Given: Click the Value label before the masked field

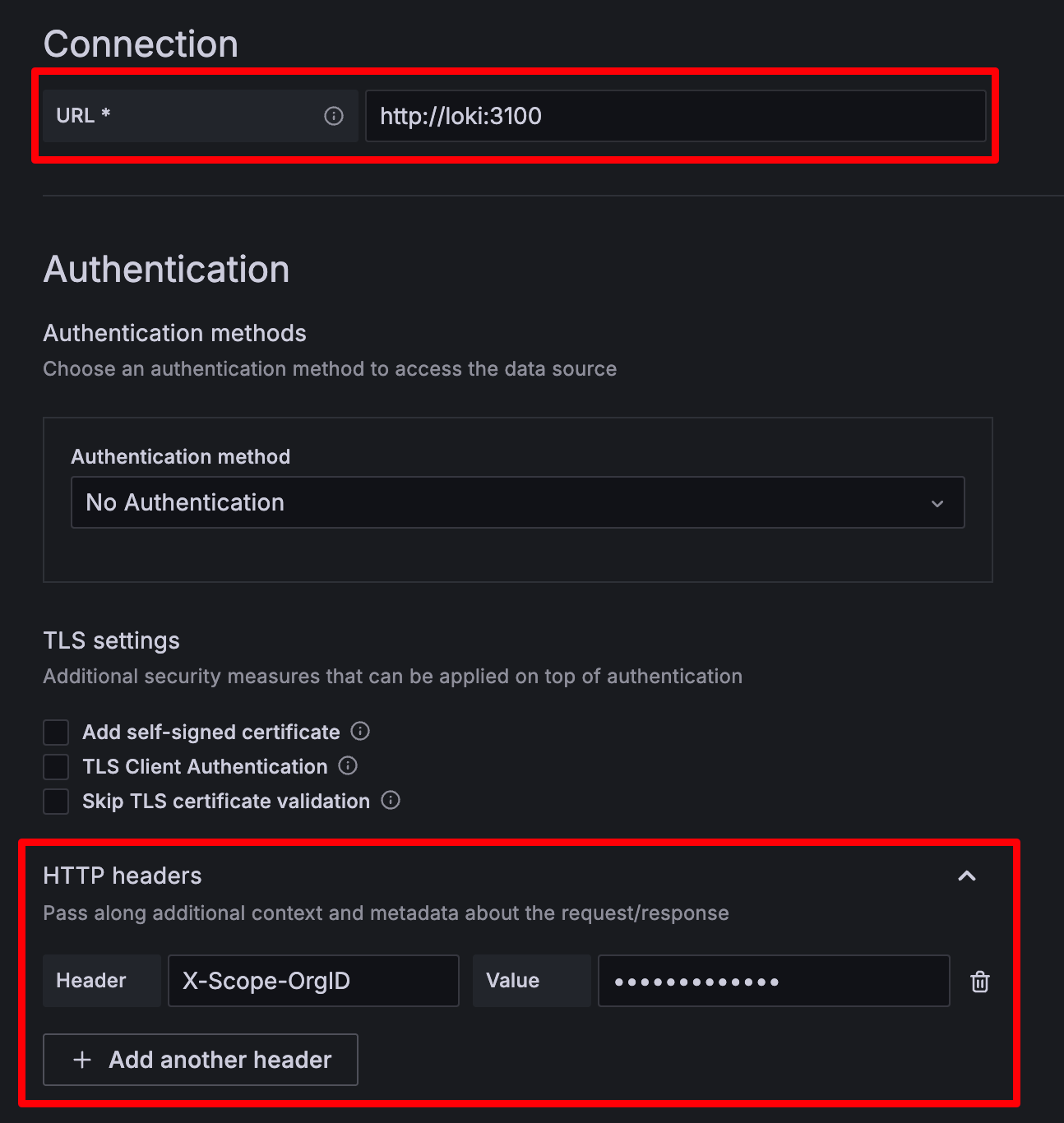Looking at the screenshot, I should click(512, 981).
